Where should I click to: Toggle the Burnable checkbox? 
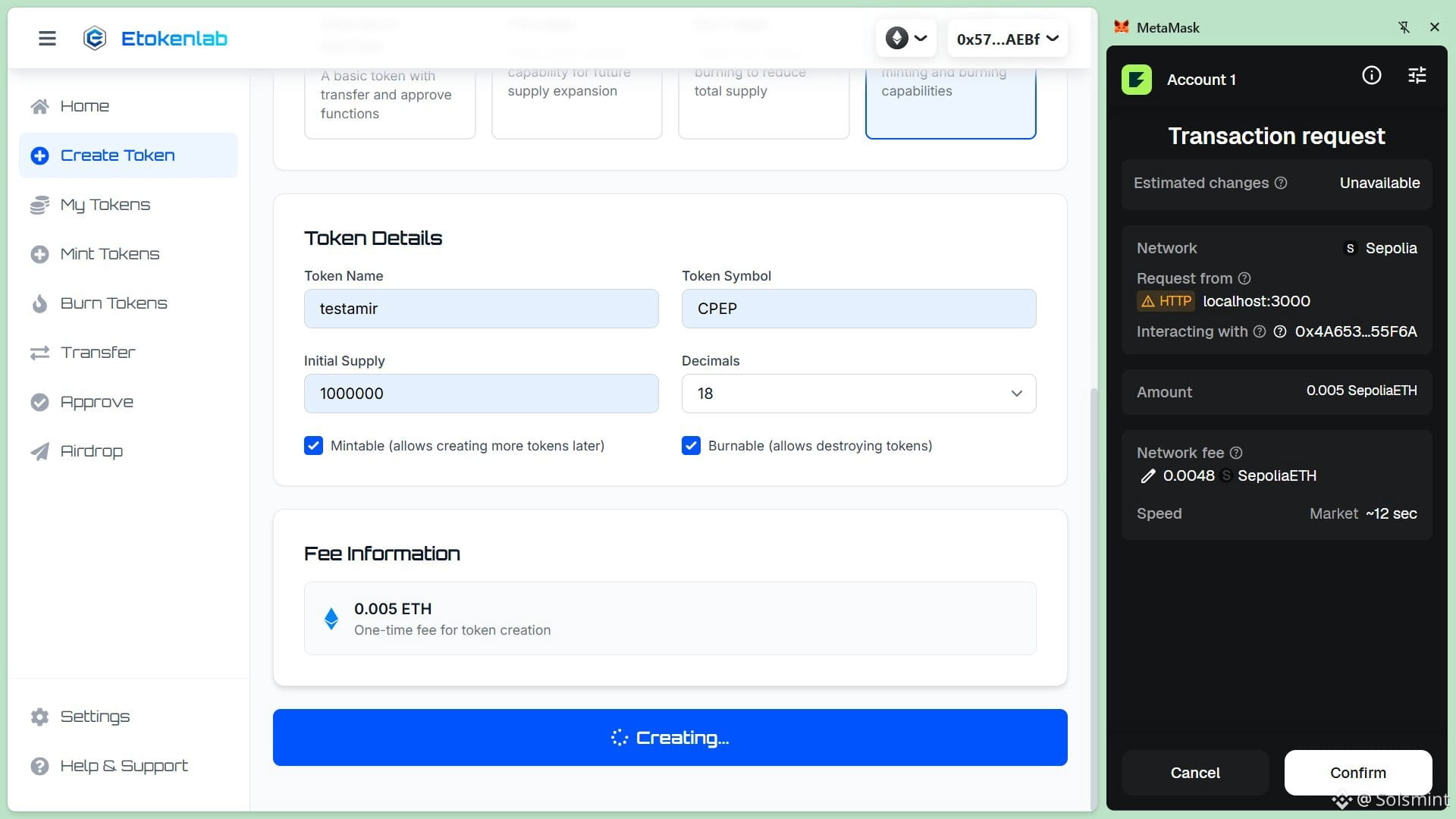pyautogui.click(x=691, y=446)
